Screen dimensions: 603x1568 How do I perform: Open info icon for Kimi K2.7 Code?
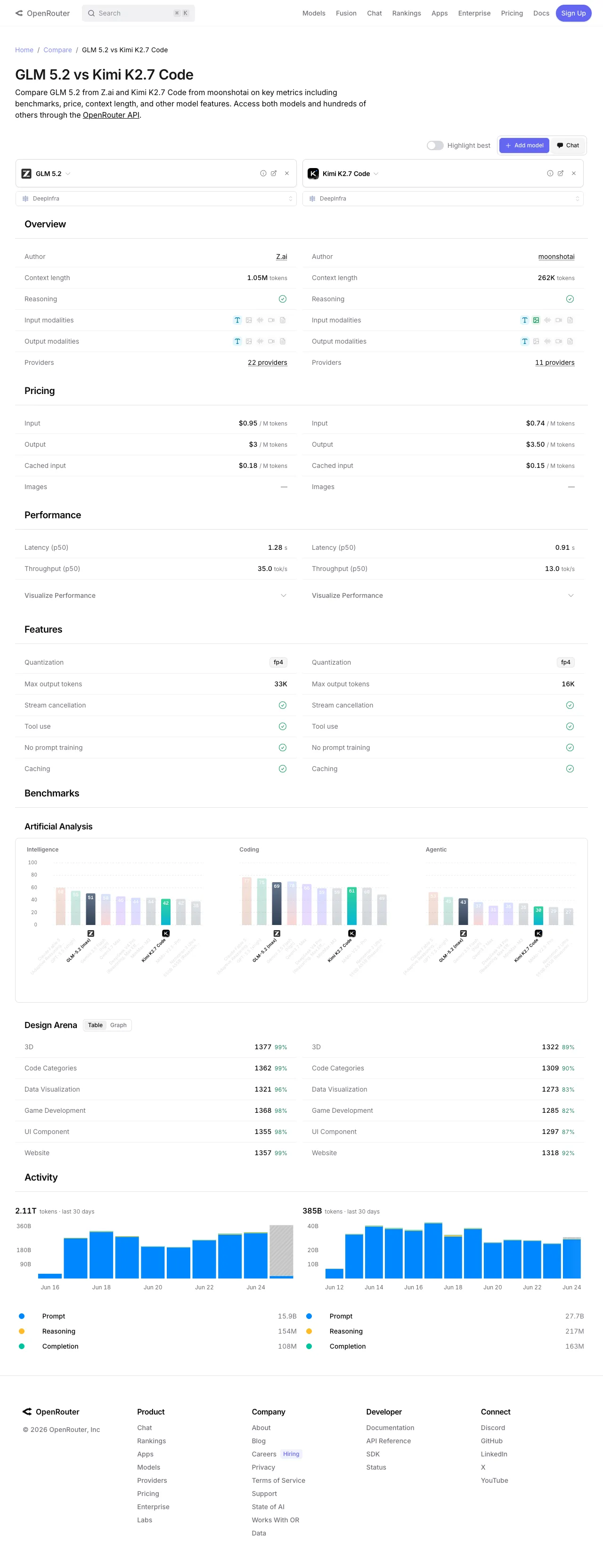[x=550, y=174]
